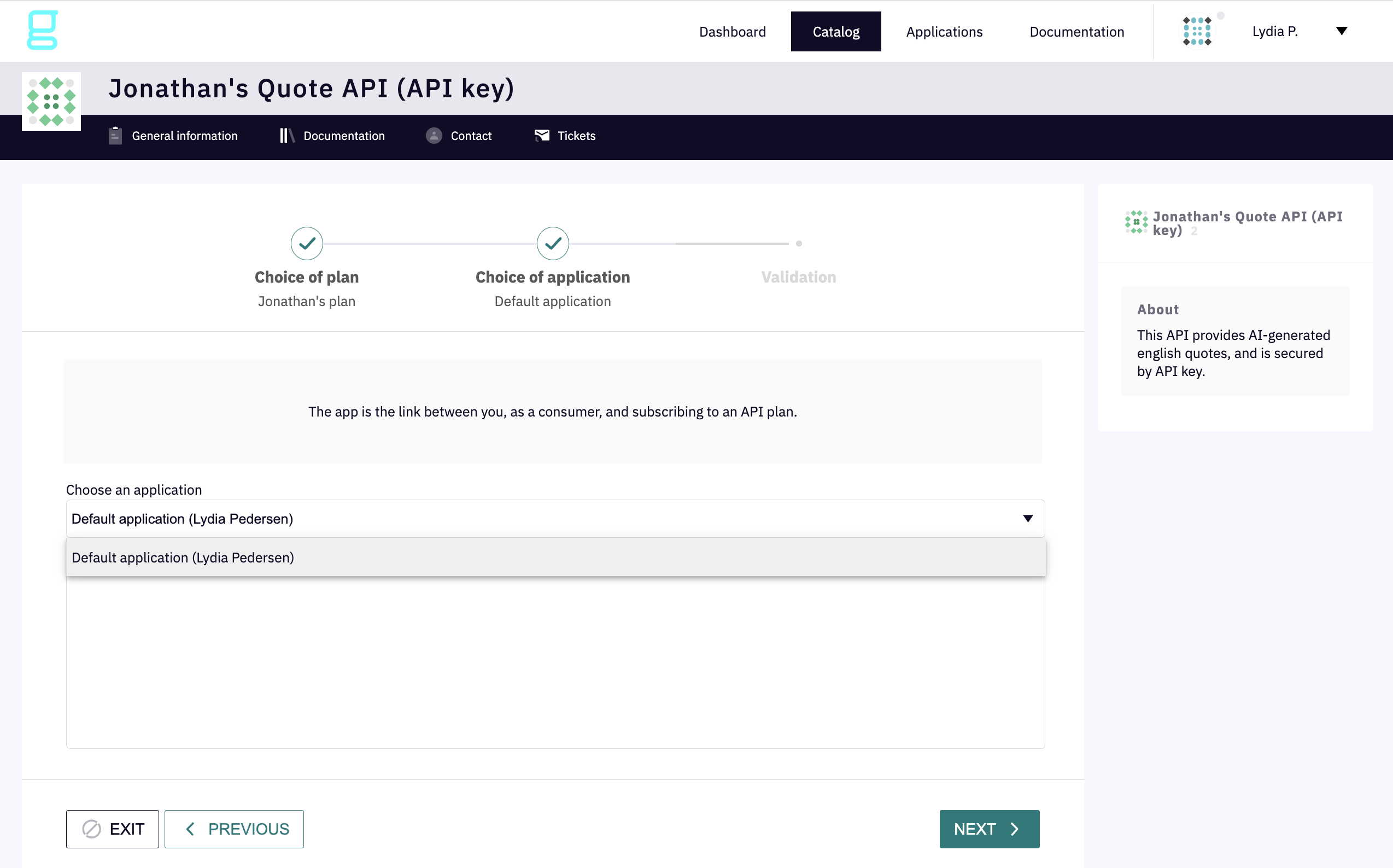
Task: Click the PREVIOUS button
Action: click(x=233, y=829)
